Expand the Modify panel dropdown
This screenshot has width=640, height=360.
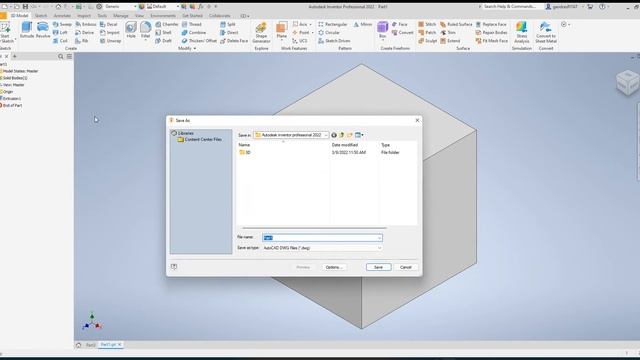click(187, 49)
